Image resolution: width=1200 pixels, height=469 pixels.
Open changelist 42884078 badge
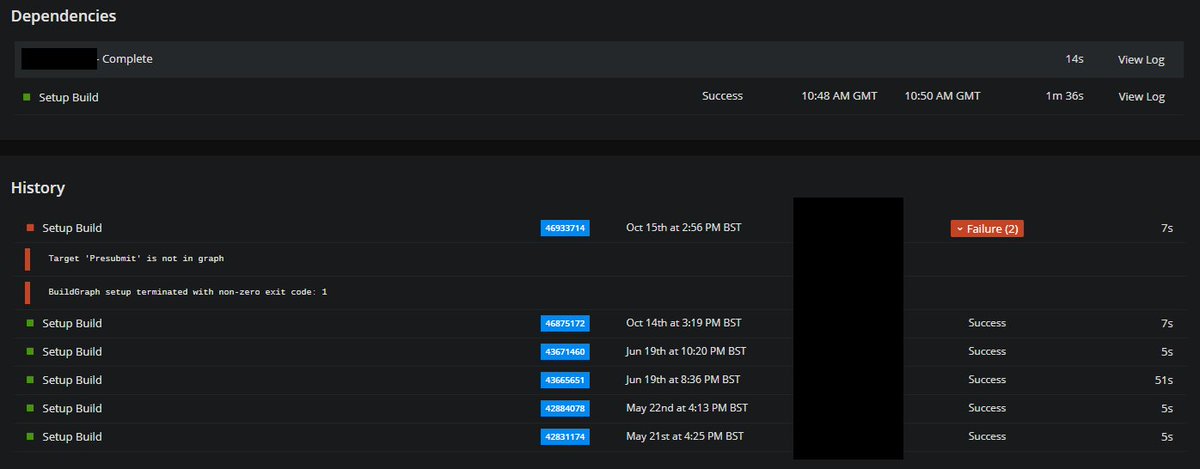point(565,408)
